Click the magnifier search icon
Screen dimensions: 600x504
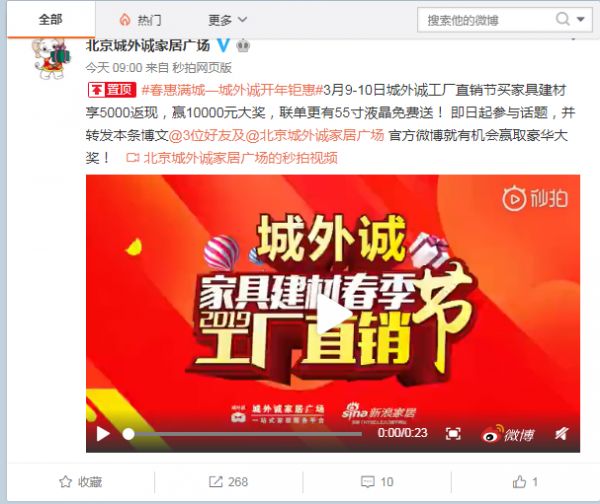[x=562, y=19]
